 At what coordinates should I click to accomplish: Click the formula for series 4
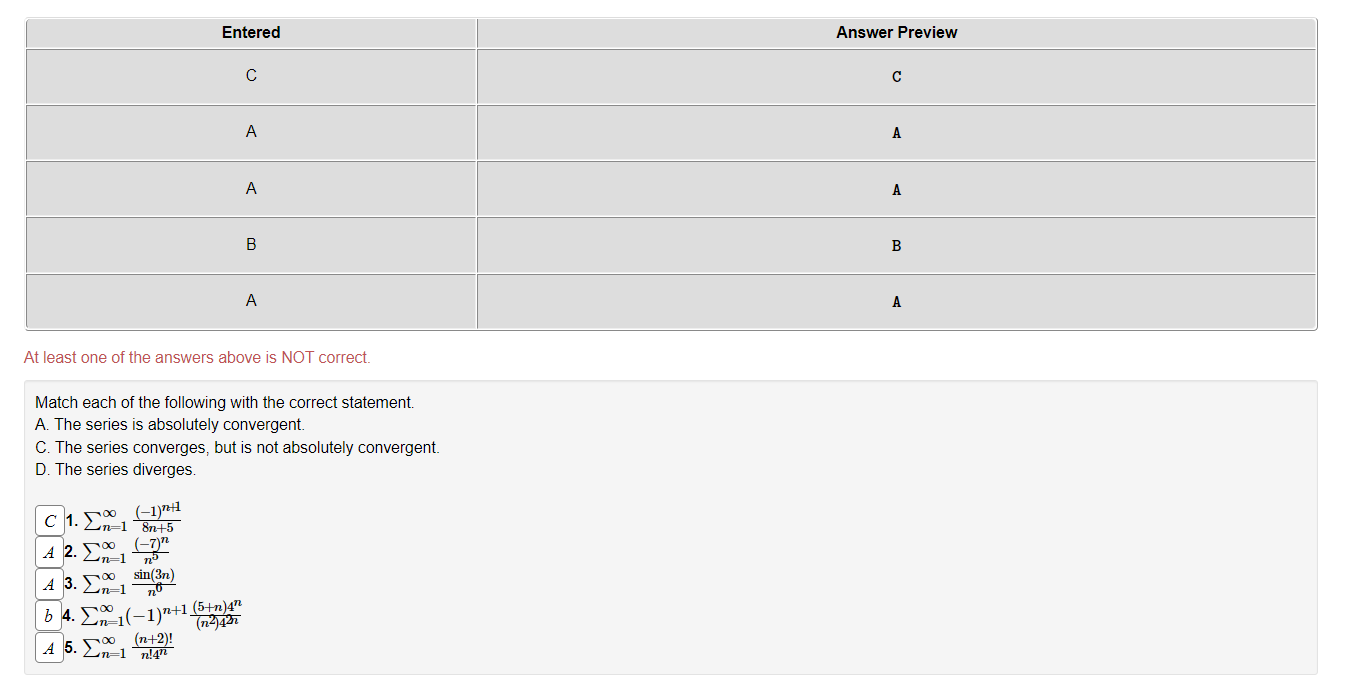pos(155,613)
